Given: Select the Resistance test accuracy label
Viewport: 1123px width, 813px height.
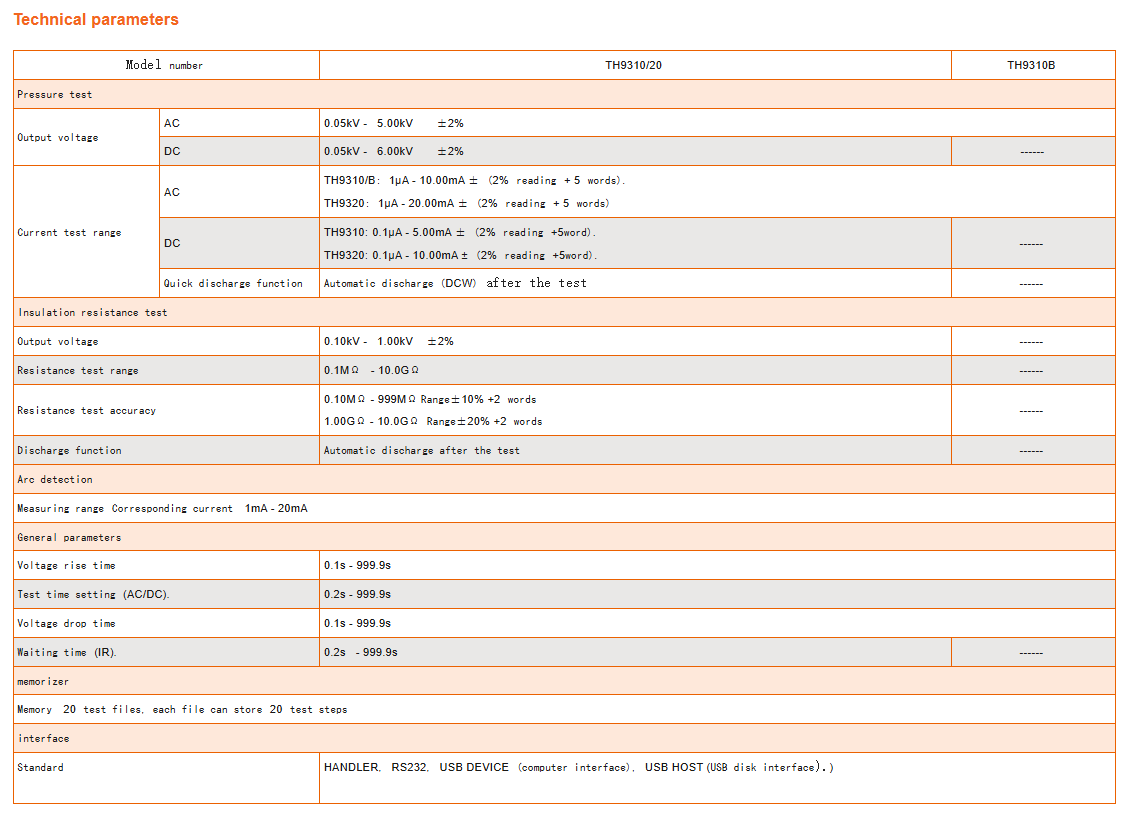Looking at the screenshot, I should [86, 411].
